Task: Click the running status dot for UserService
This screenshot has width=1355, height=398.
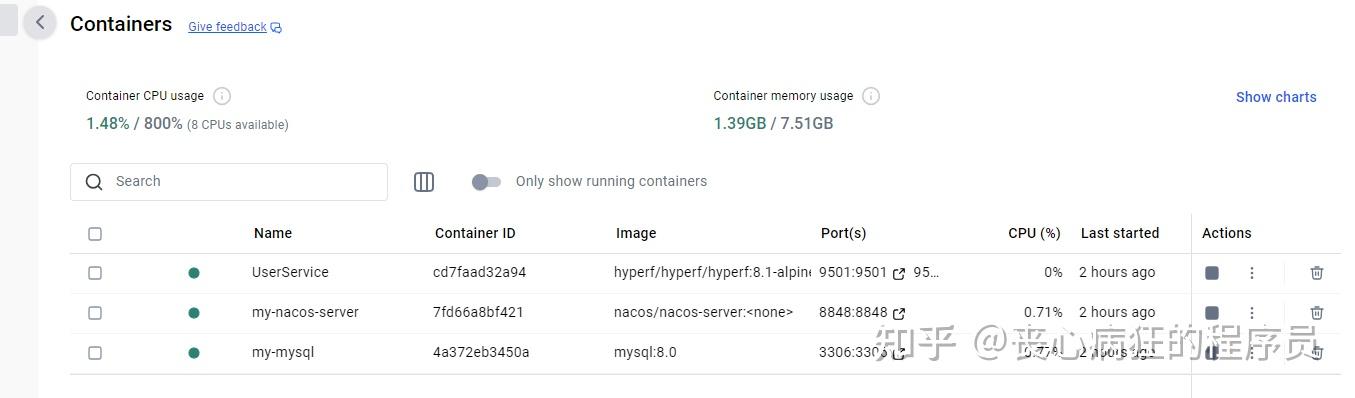Action: click(x=194, y=273)
